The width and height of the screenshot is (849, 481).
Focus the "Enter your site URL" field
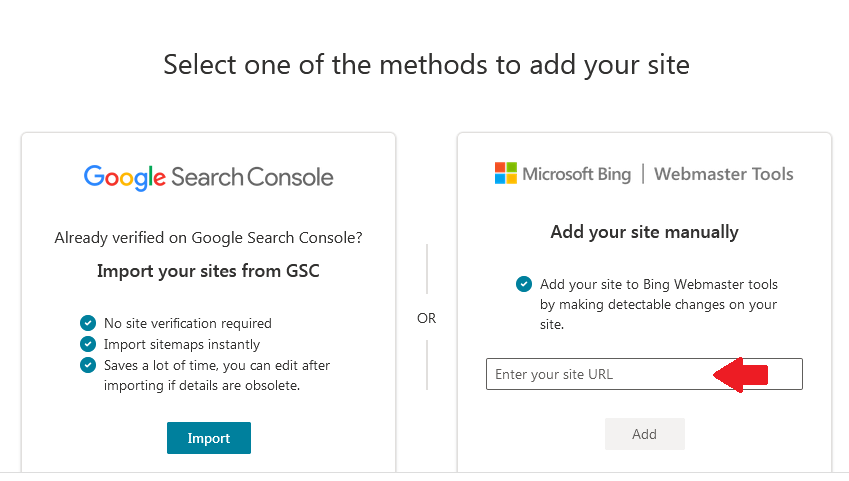click(x=600, y=374)
